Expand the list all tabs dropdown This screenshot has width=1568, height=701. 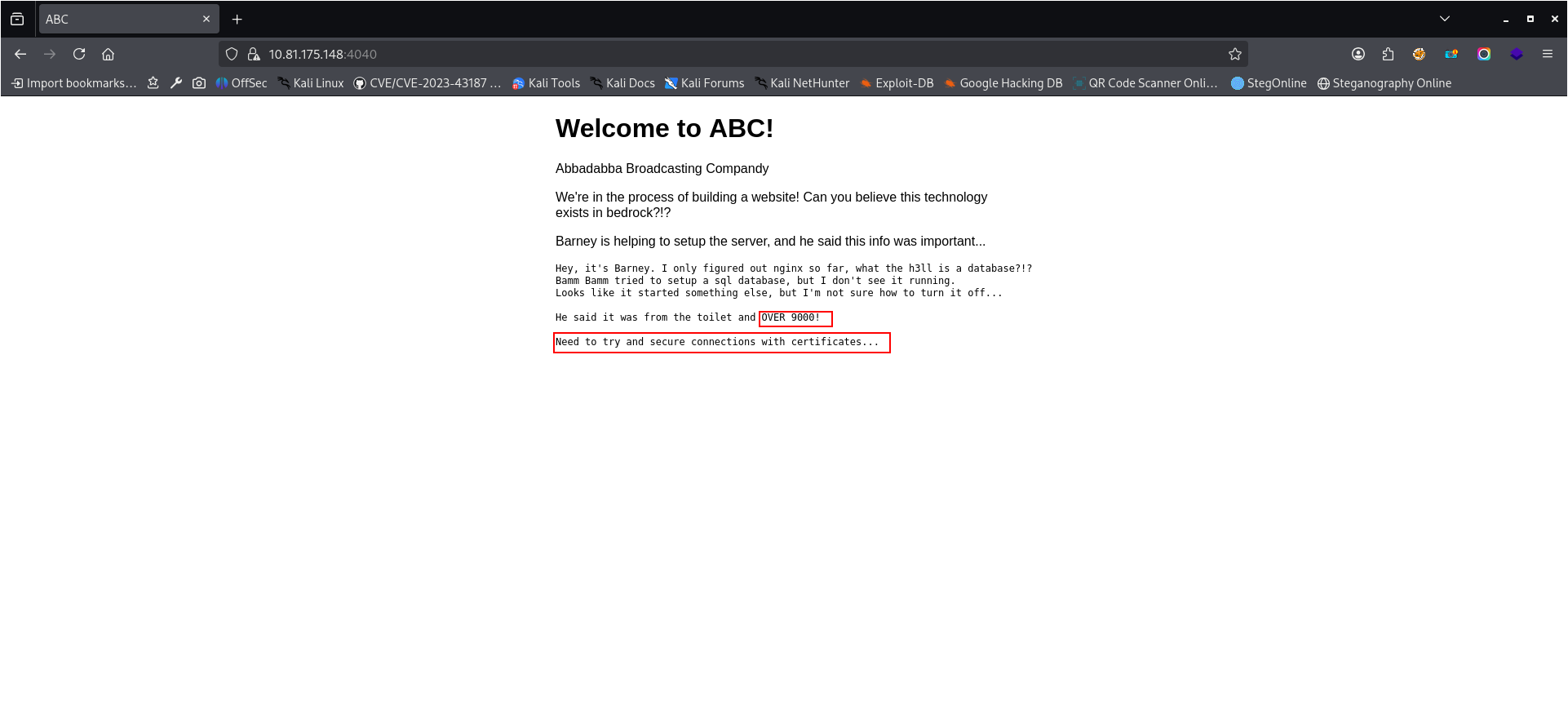coord(1445,19)
